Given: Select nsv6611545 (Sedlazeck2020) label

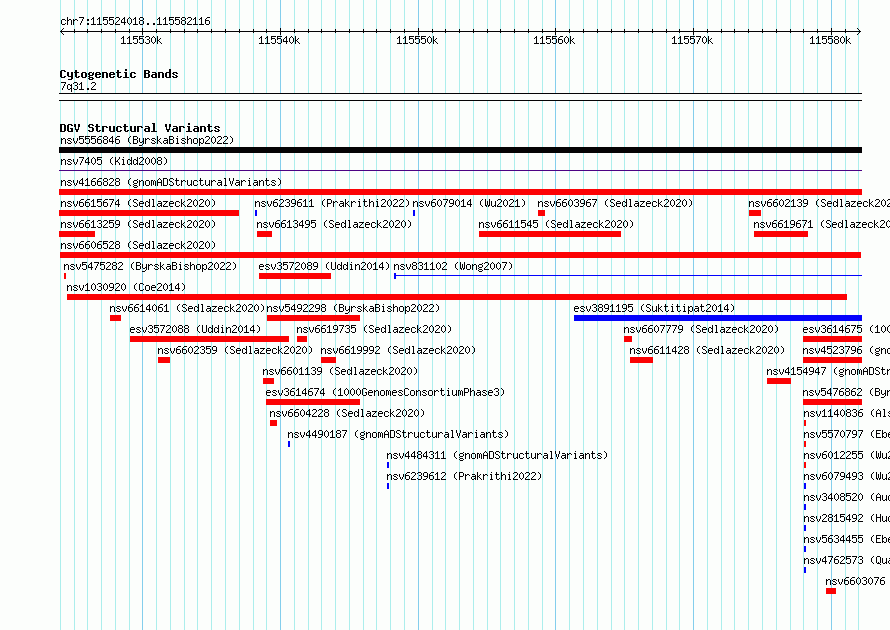Looking at the screenshot, I should 556,224.
